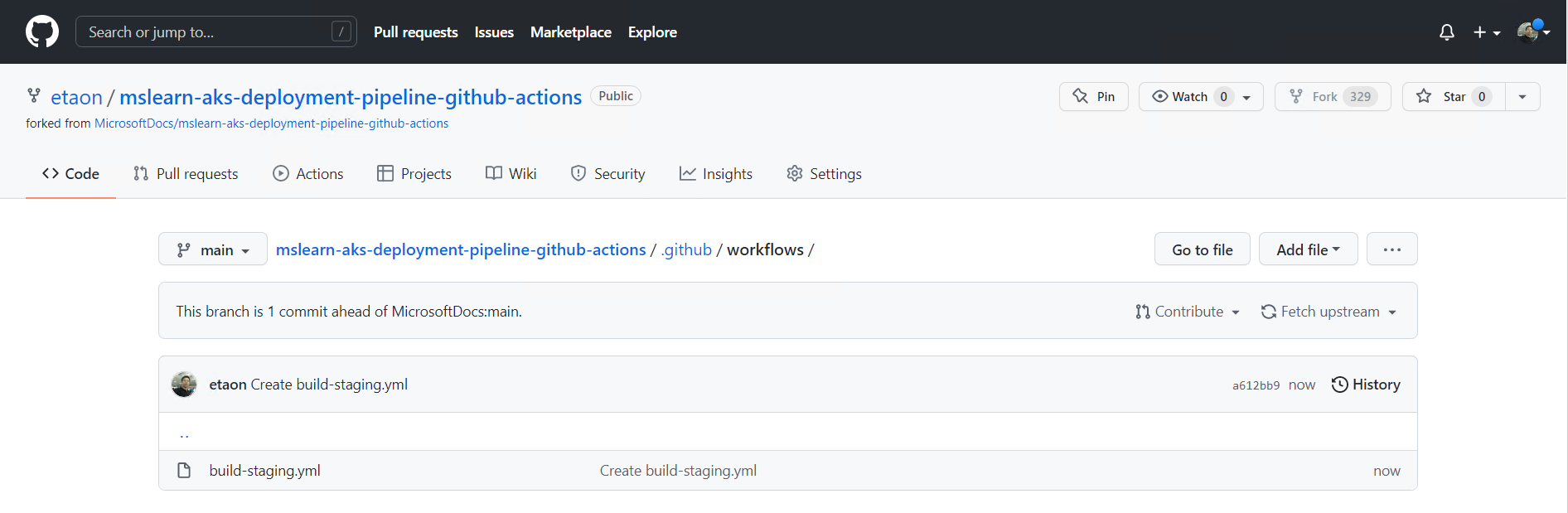
Task: Open etaon commit author name link
Action: point(228,385)
